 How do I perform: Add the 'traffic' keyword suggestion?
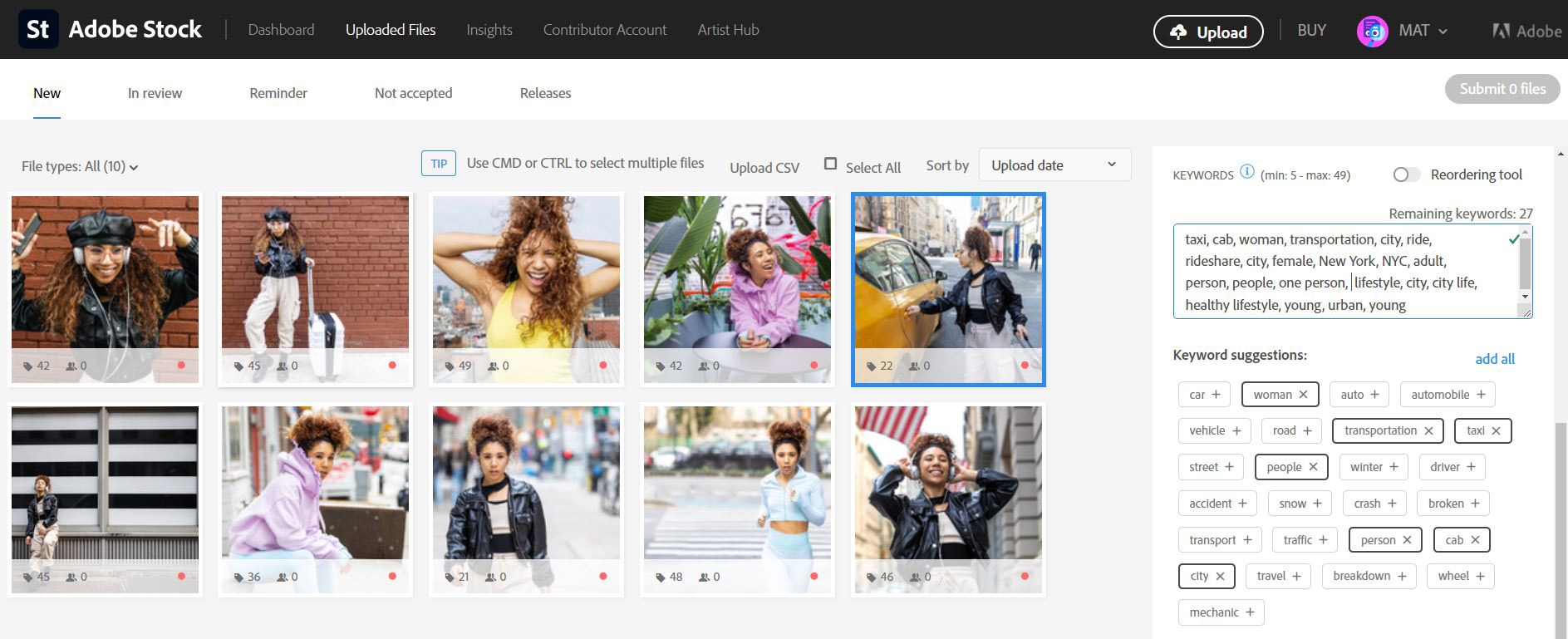coord(1305,540)
